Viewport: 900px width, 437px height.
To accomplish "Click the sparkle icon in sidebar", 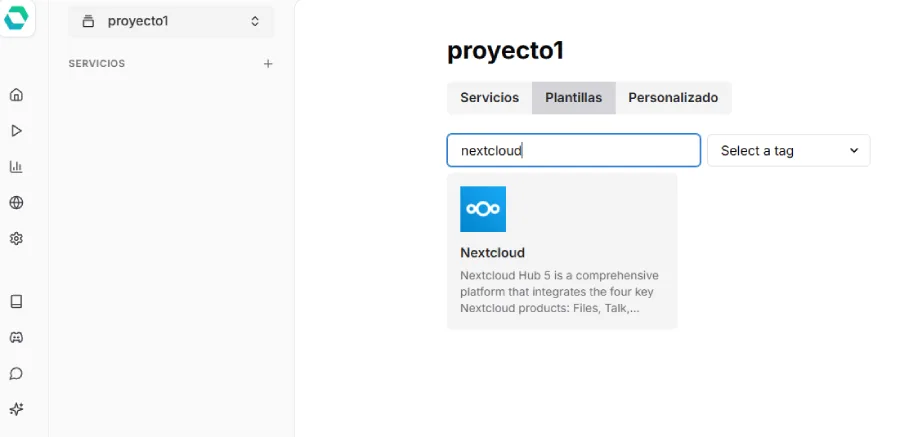I will tap(16, 409).
